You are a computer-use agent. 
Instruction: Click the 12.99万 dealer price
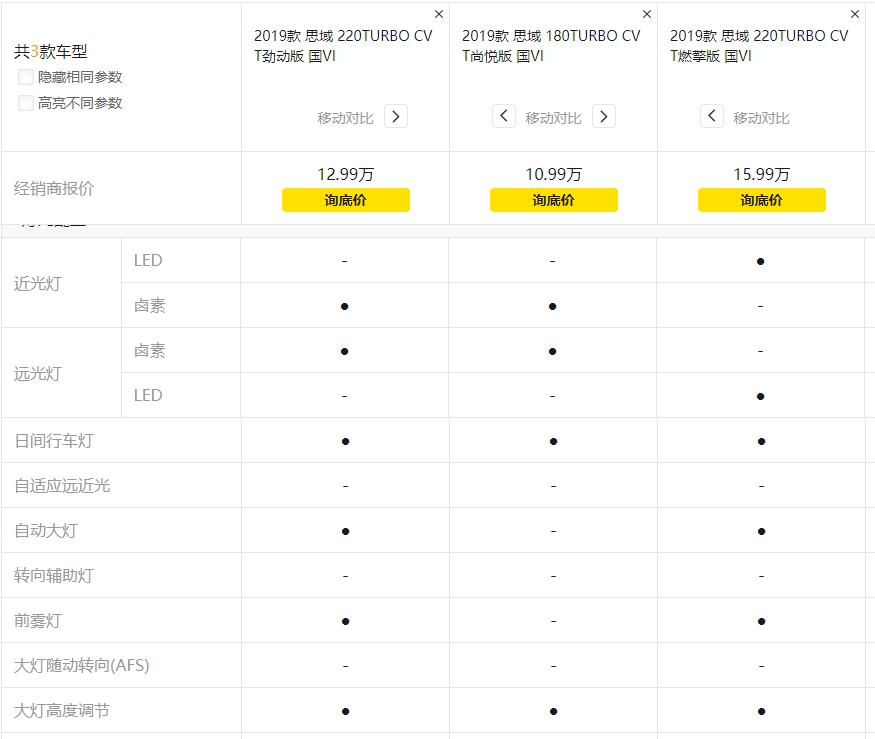[x=345, y=174]
